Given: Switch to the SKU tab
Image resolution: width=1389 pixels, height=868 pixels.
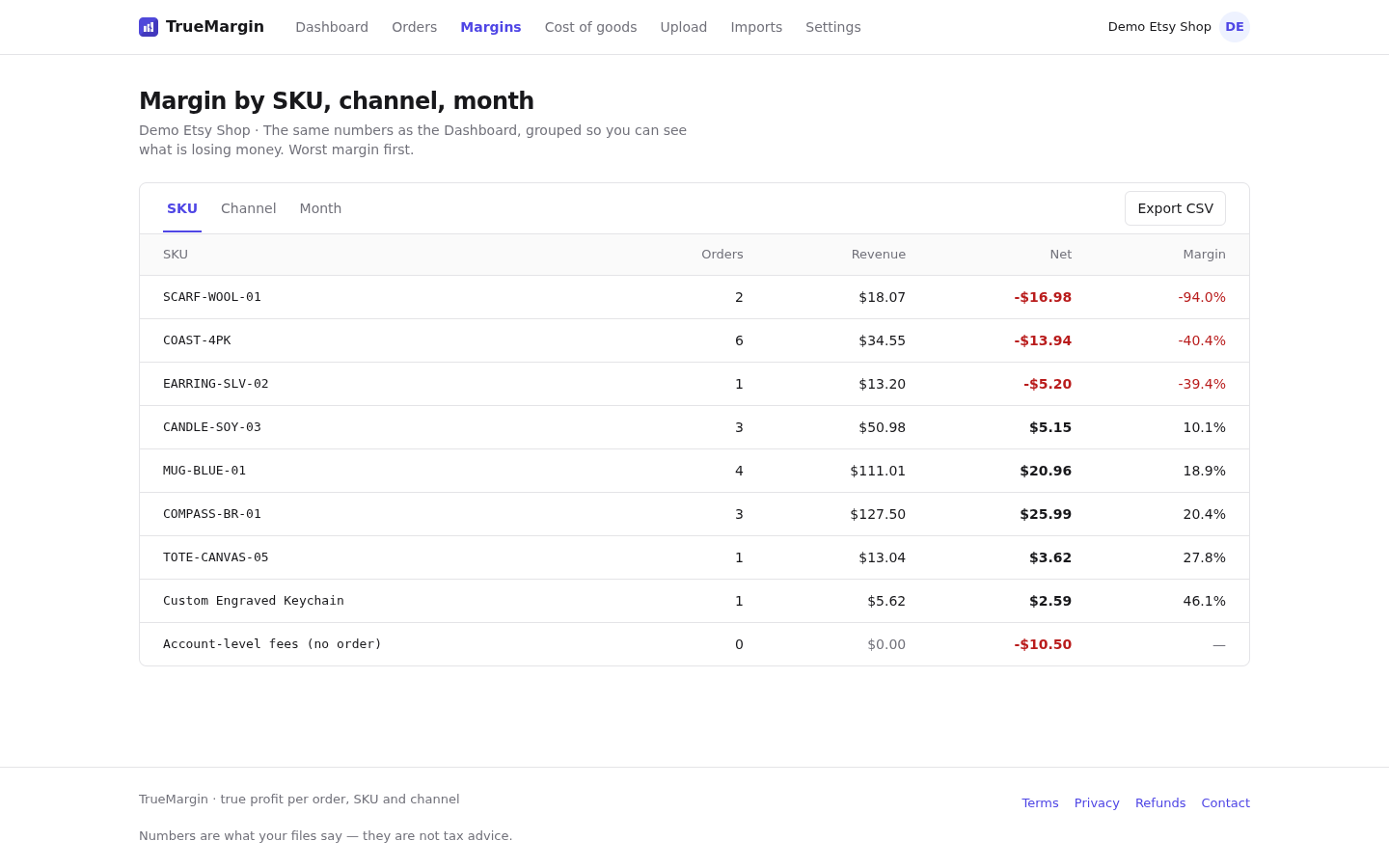Looking at the screenshot, I should click(x=182, y=208).
